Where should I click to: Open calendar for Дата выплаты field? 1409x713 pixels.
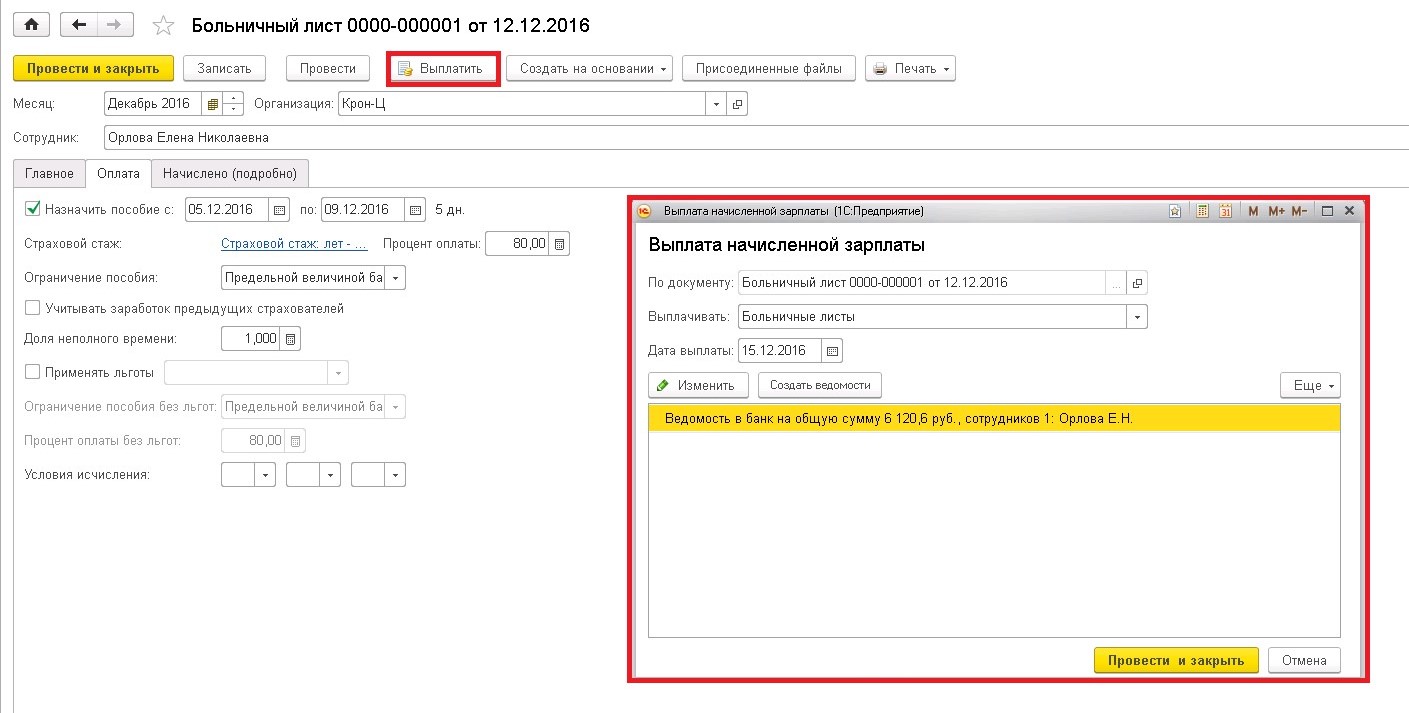pos(834,351)
